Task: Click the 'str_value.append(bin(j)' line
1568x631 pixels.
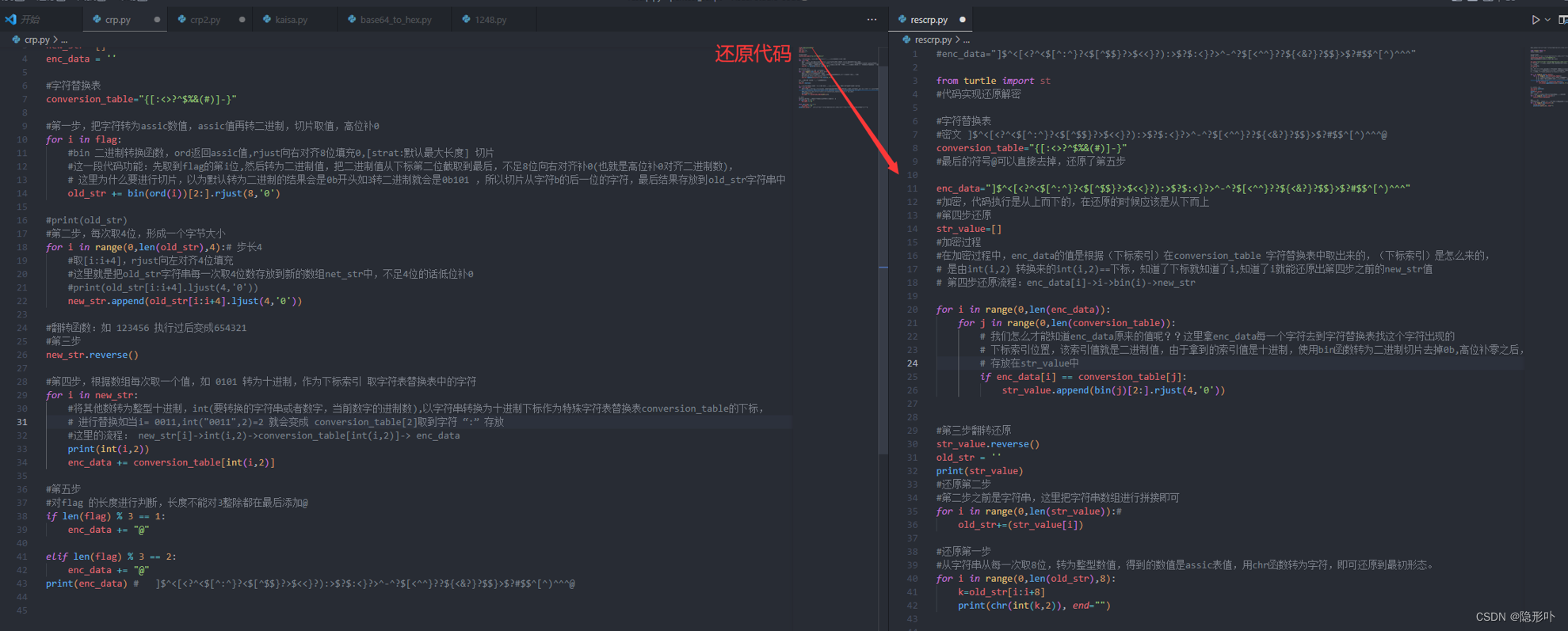Action: pos(1113,390)
